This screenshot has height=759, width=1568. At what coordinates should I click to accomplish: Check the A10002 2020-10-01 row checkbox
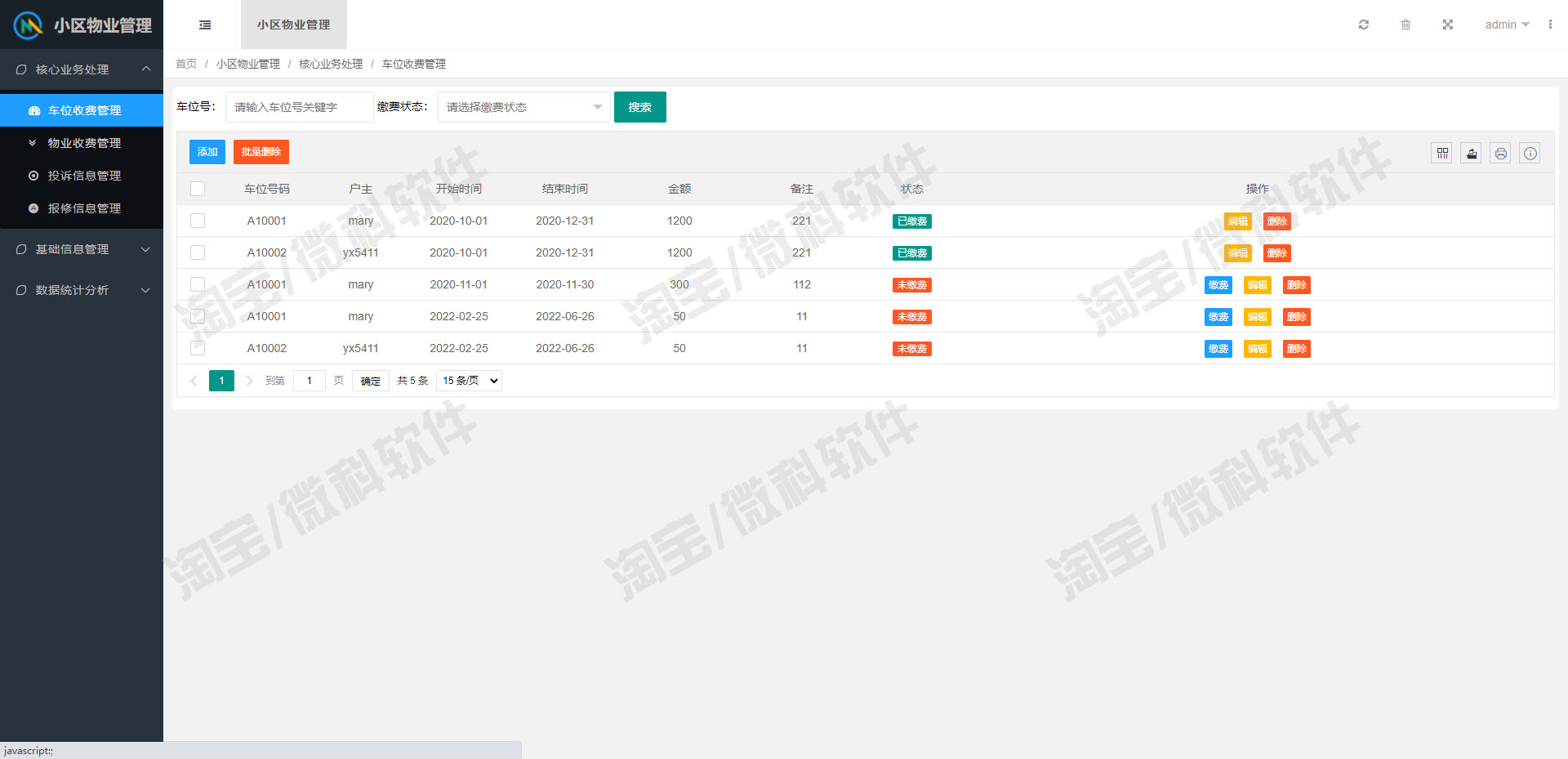(198, 252)
